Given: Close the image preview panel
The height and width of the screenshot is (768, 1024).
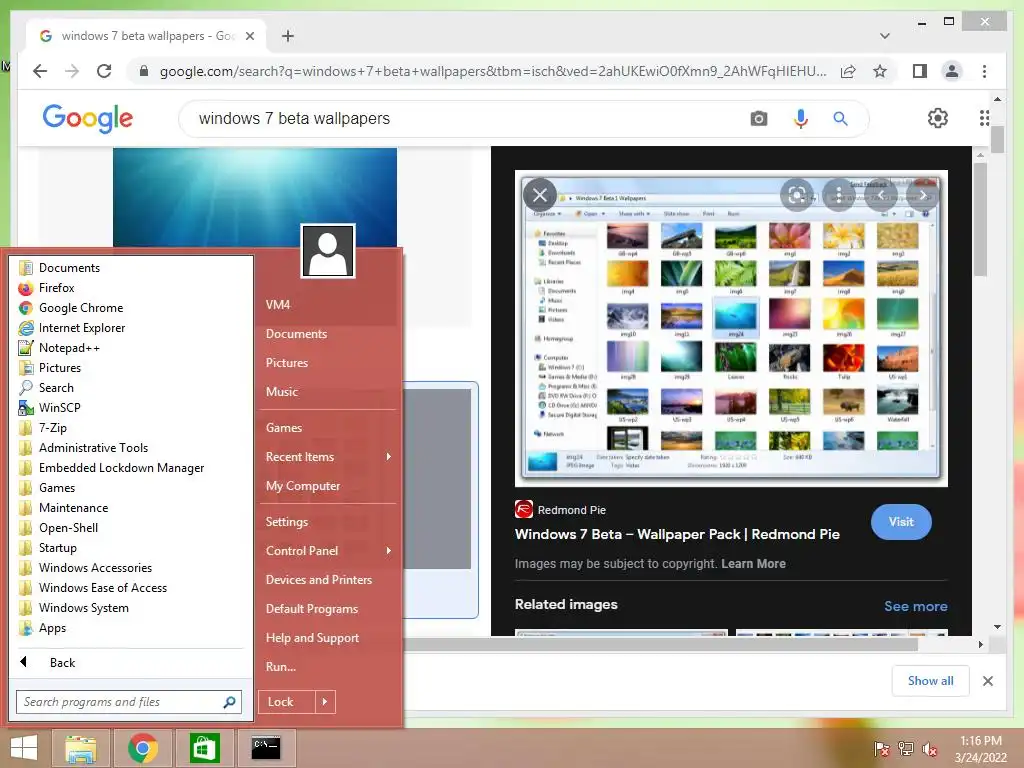Looking at the screenshot, I should (x=540, y=195).
